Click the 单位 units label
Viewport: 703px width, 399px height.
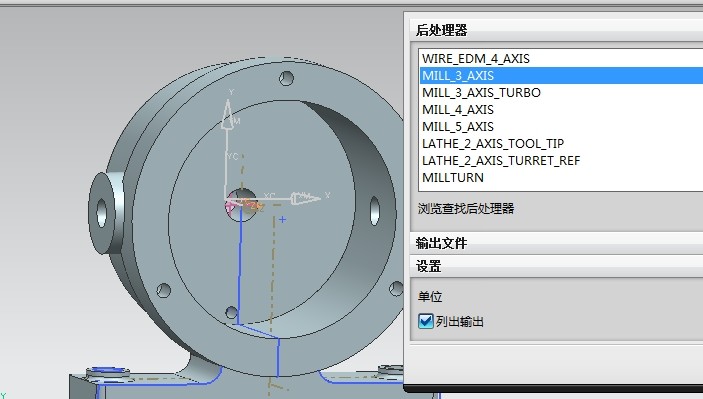pyautogui.click(x=430, y=297)
